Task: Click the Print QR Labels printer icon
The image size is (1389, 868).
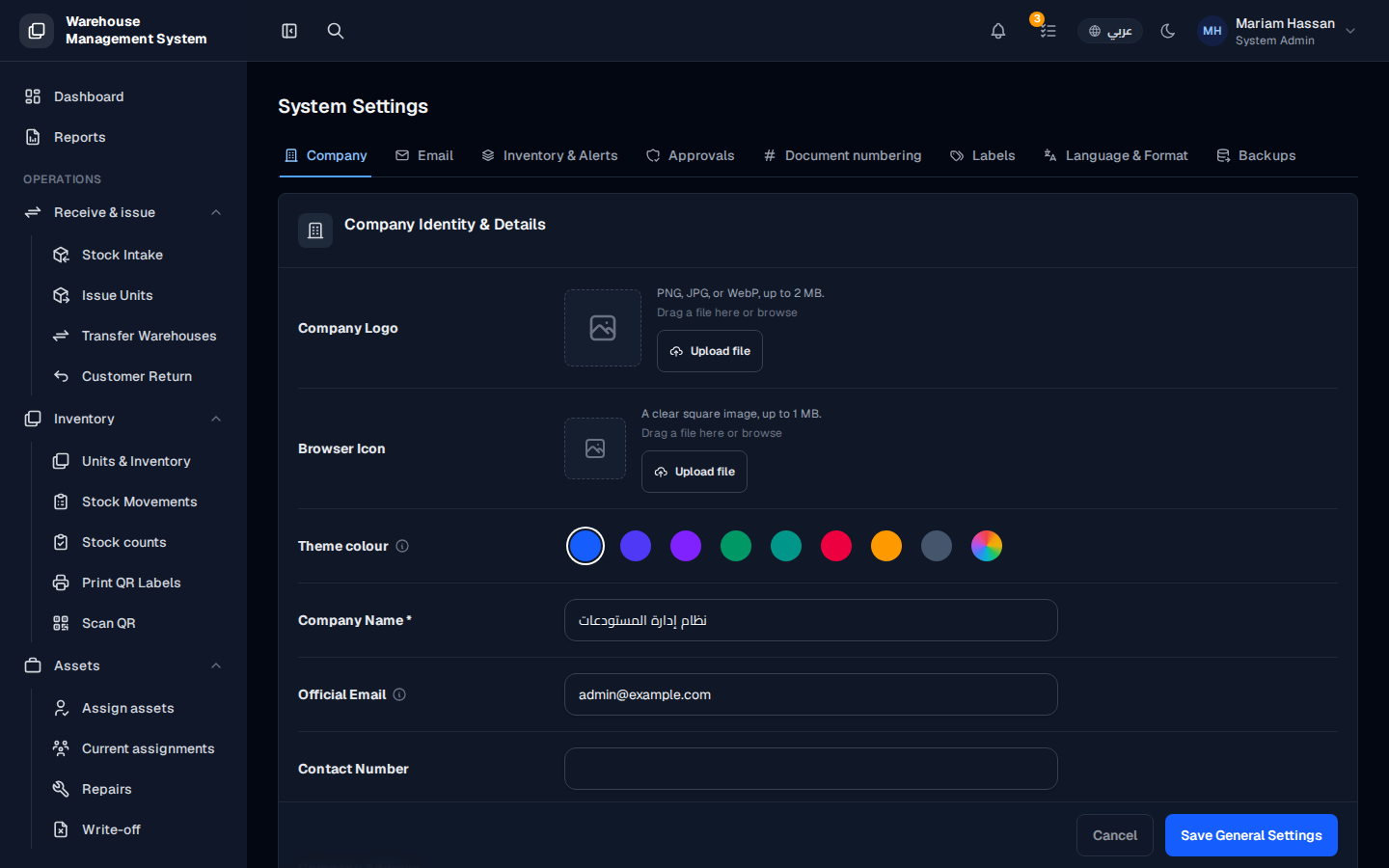Action: 61,583
